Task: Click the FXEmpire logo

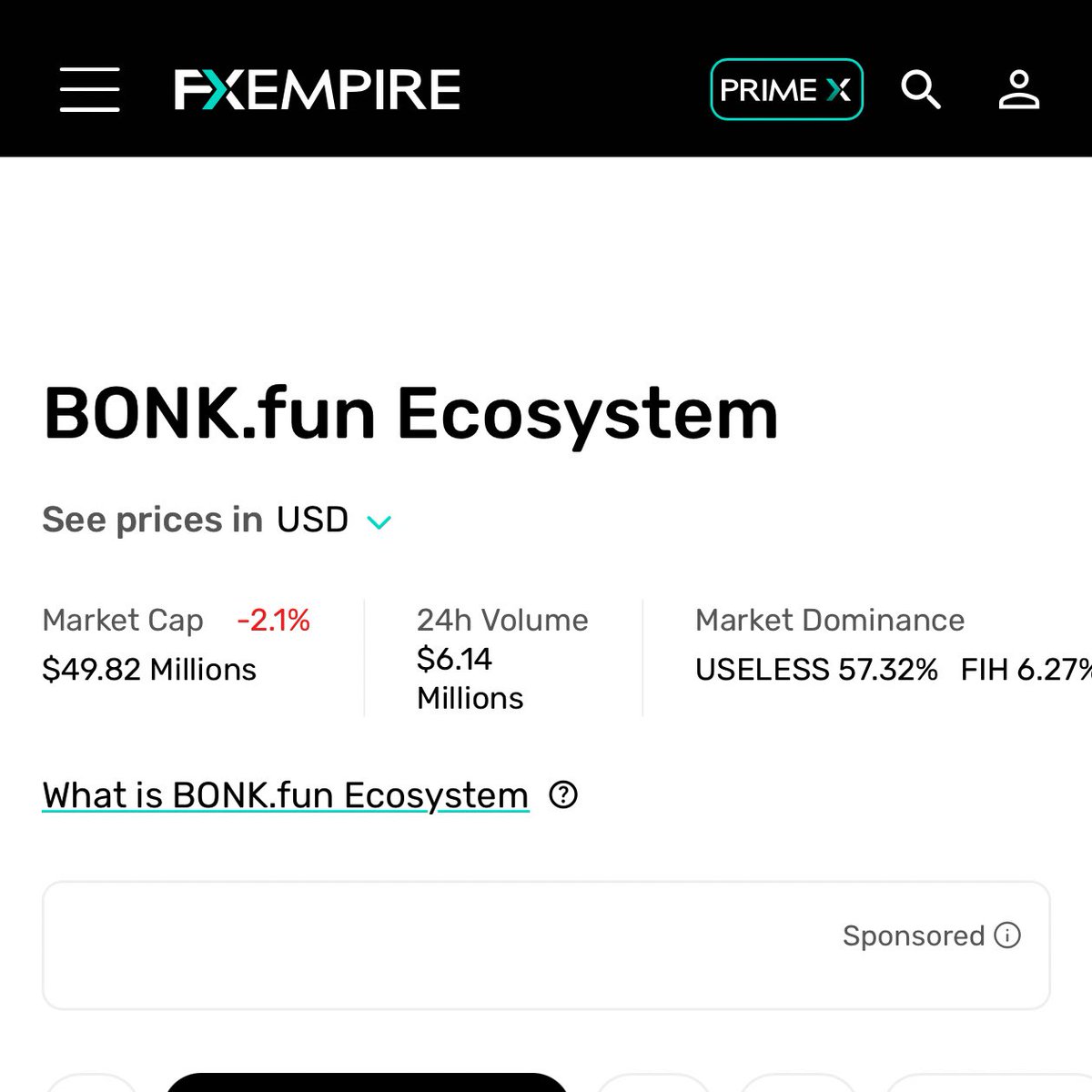Action: tap(317, 90)
